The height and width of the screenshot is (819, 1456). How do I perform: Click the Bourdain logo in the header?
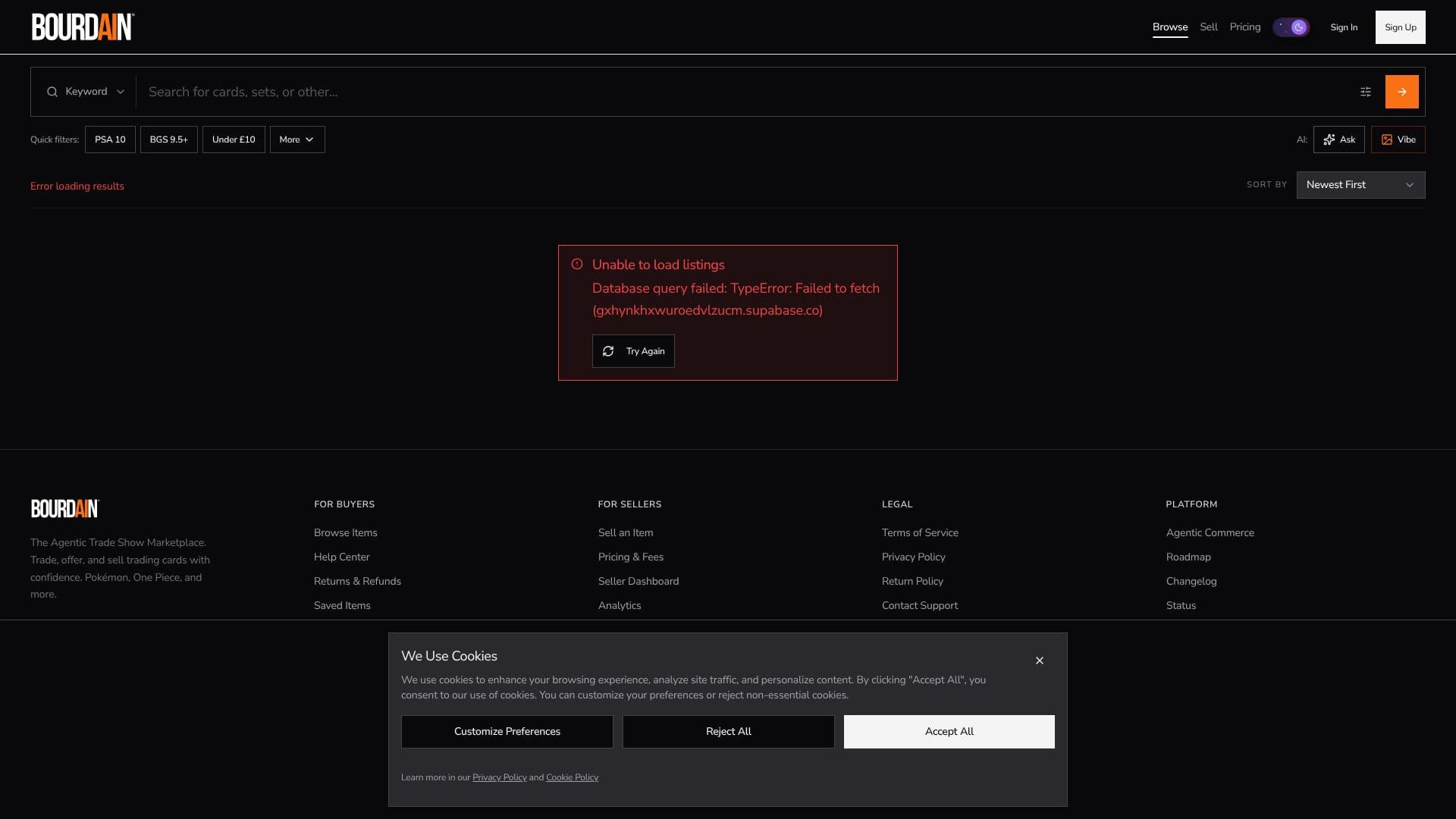click(x=83, y=27)
